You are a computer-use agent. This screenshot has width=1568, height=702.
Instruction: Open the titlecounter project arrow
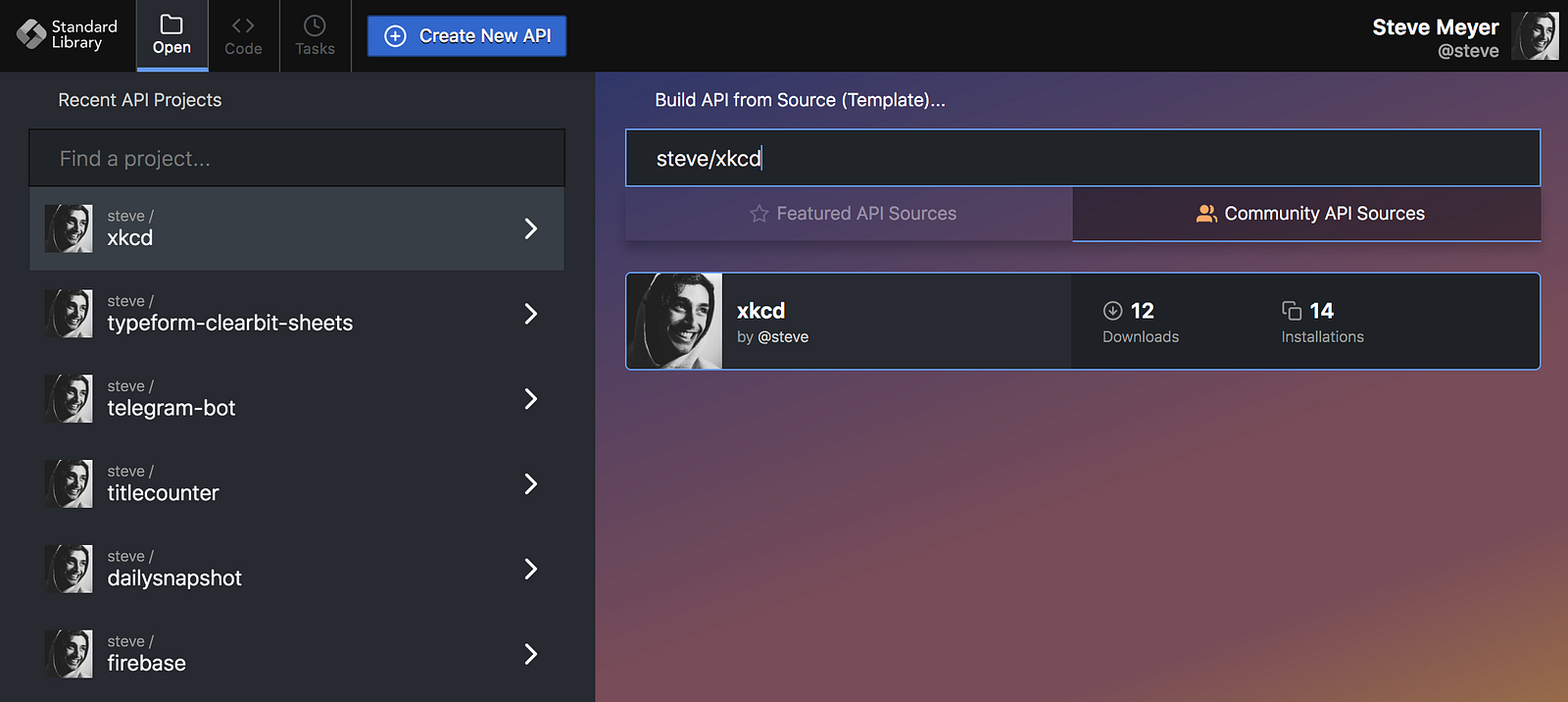click(530, 484)
